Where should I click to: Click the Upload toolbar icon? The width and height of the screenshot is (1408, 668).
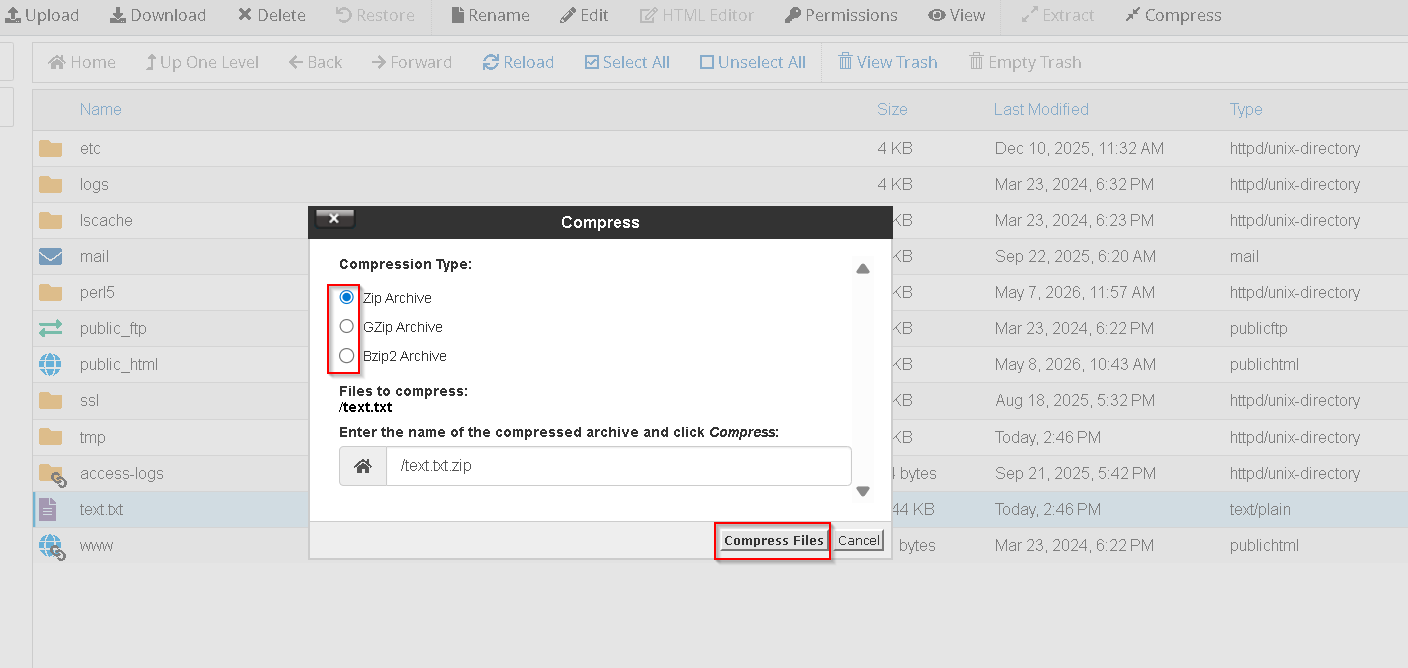pyautogui.click(x=14, y=15)
